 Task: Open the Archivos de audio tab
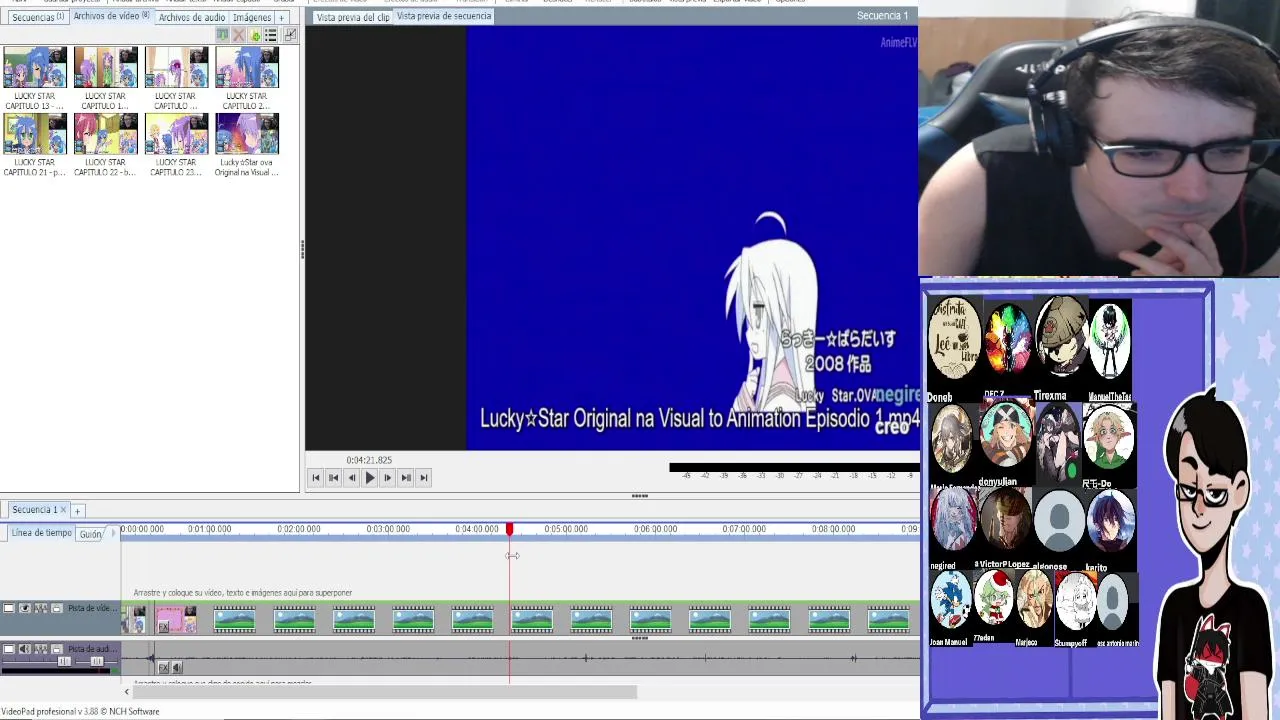pos(191,17)
